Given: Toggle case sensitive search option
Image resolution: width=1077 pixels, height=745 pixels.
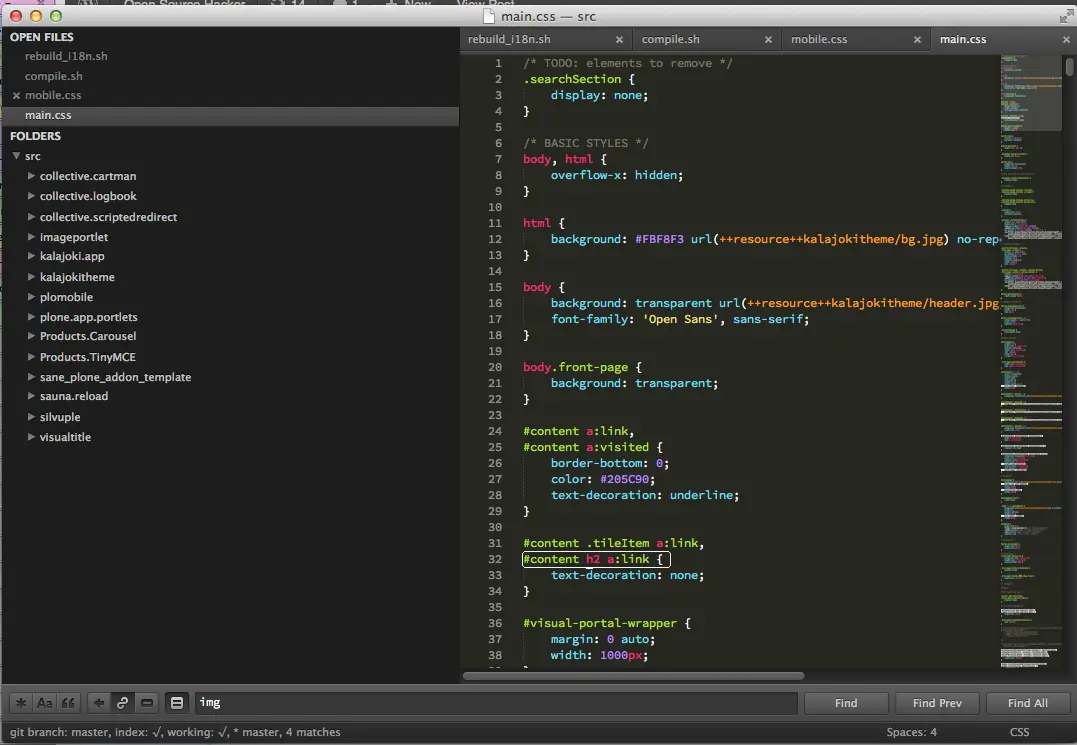Looking at the screenshot, I should [x=45, y=702].
